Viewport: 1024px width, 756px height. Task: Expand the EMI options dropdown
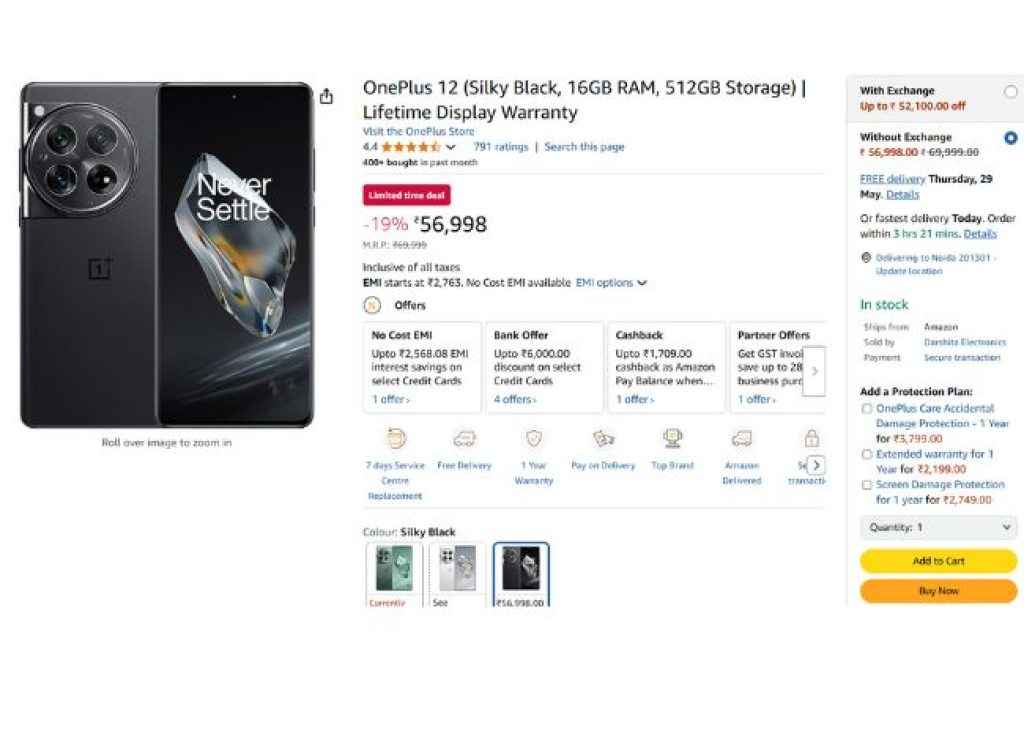pyautogui.click(x=611, y=283)
